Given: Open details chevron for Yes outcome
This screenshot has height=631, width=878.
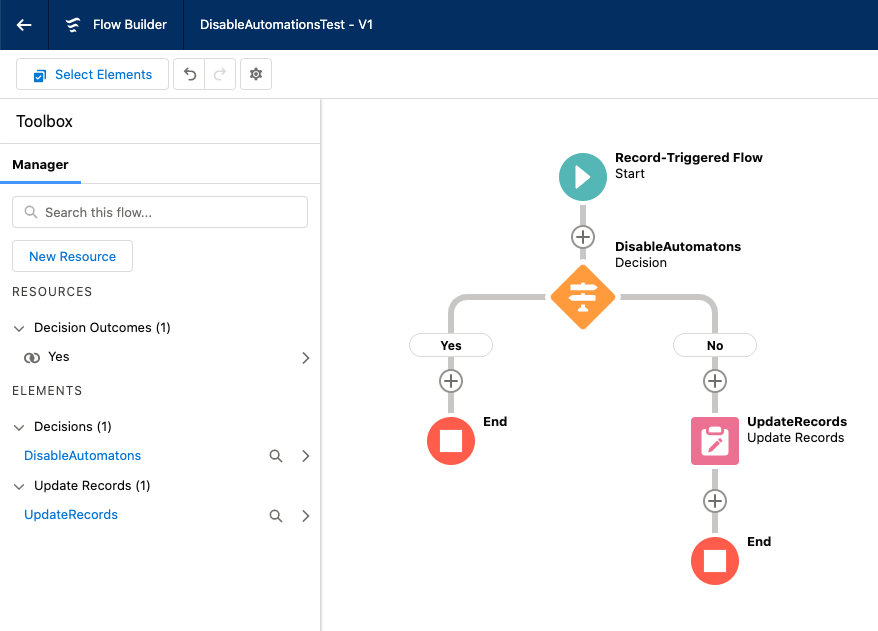Looking at the screenshot, I should click(305, 357).
